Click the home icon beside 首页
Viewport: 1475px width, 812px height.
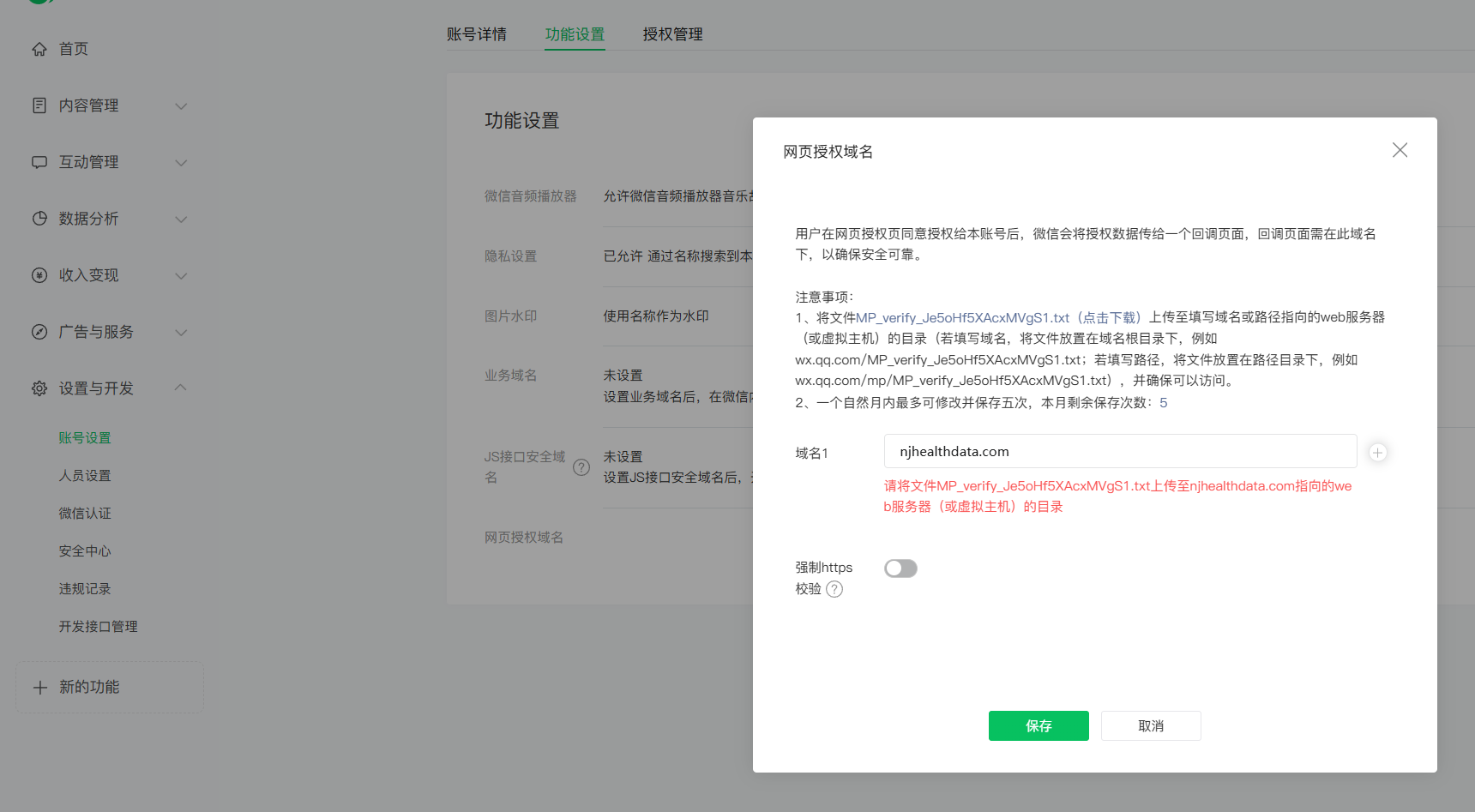39,49
